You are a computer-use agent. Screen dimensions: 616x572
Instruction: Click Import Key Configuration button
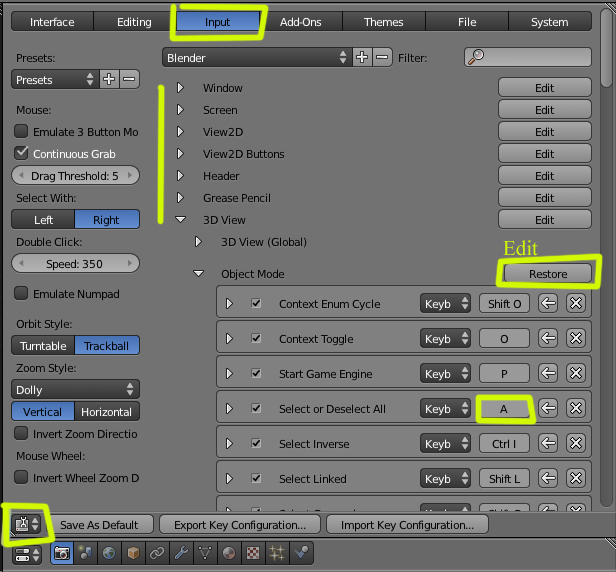click(x=407, y=524)
